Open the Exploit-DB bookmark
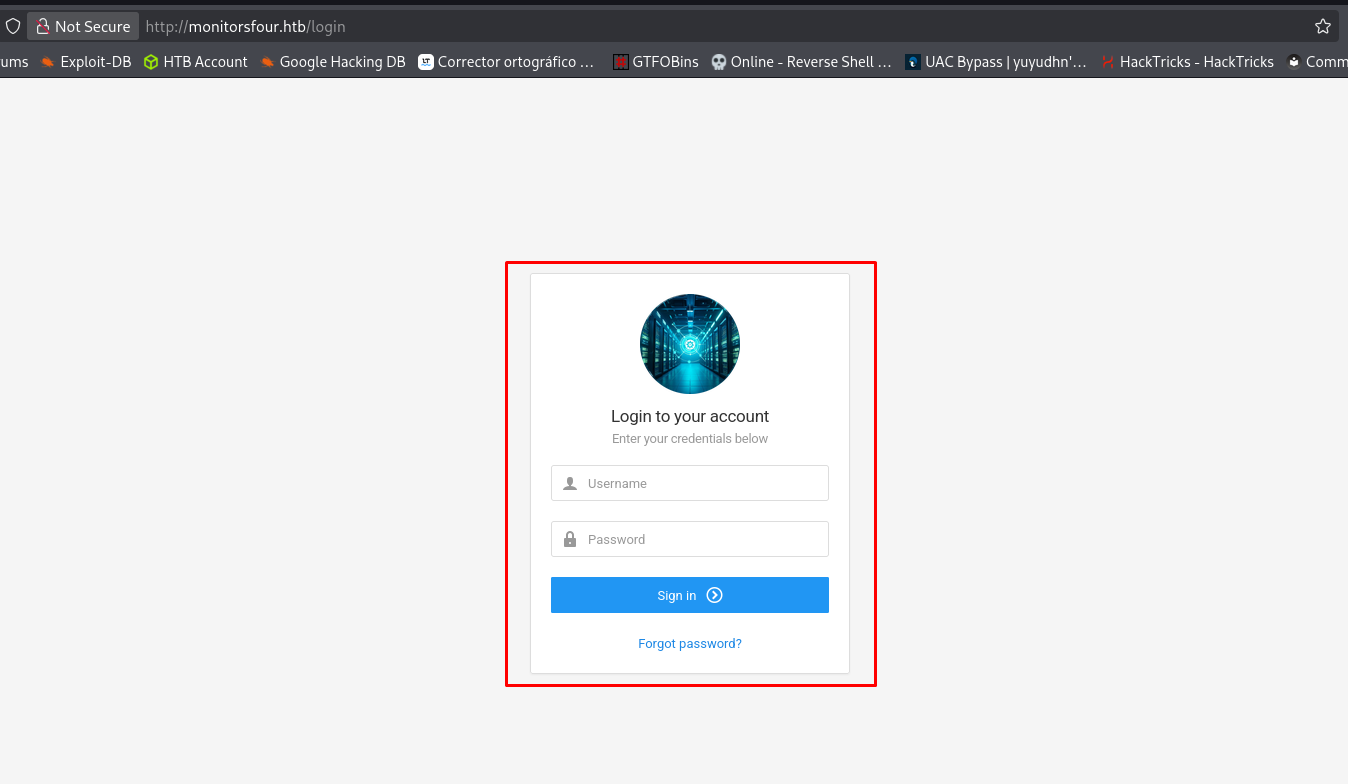 [x=86, y=62]
